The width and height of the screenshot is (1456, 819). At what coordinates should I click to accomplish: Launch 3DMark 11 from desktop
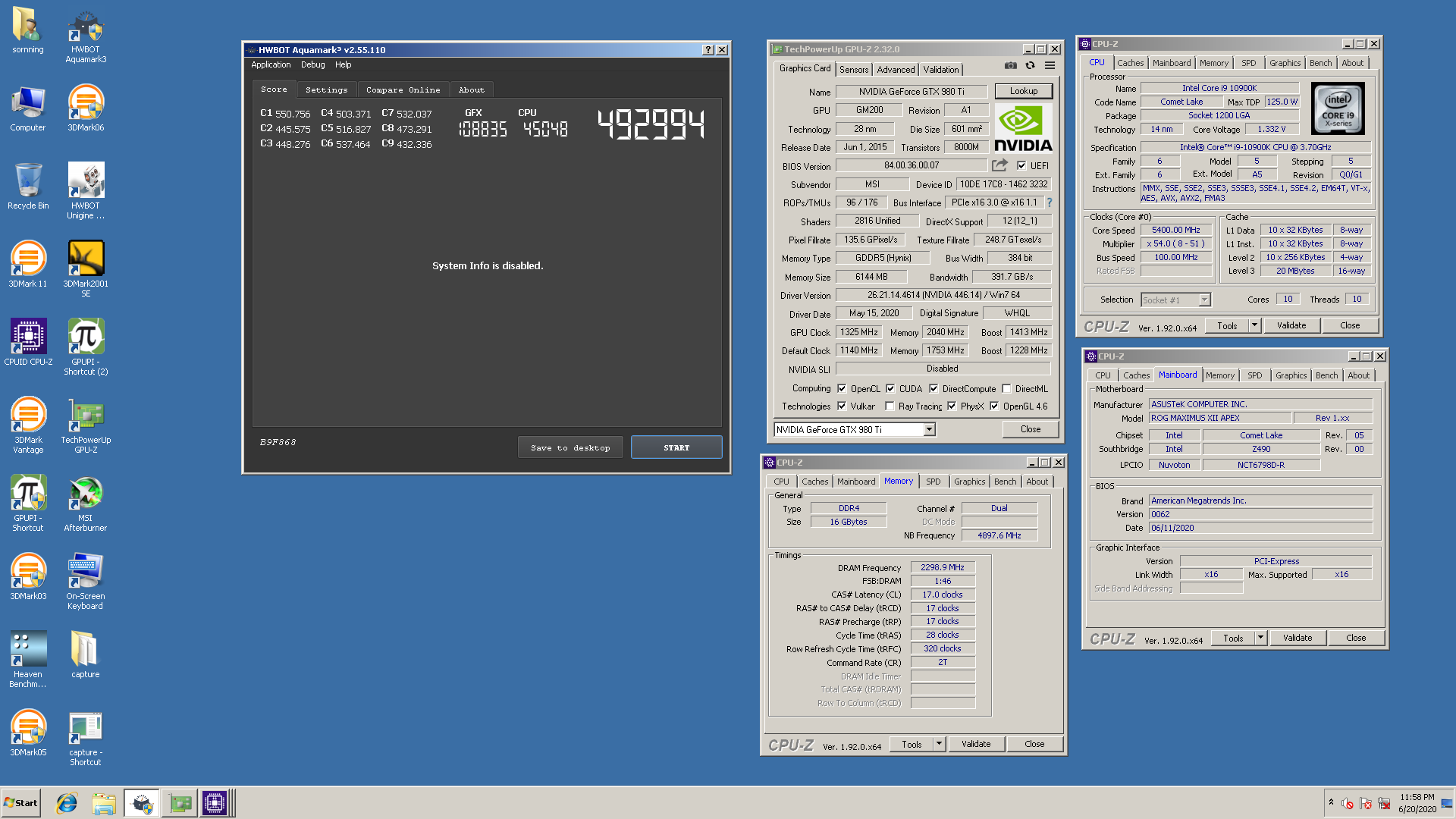28,264
